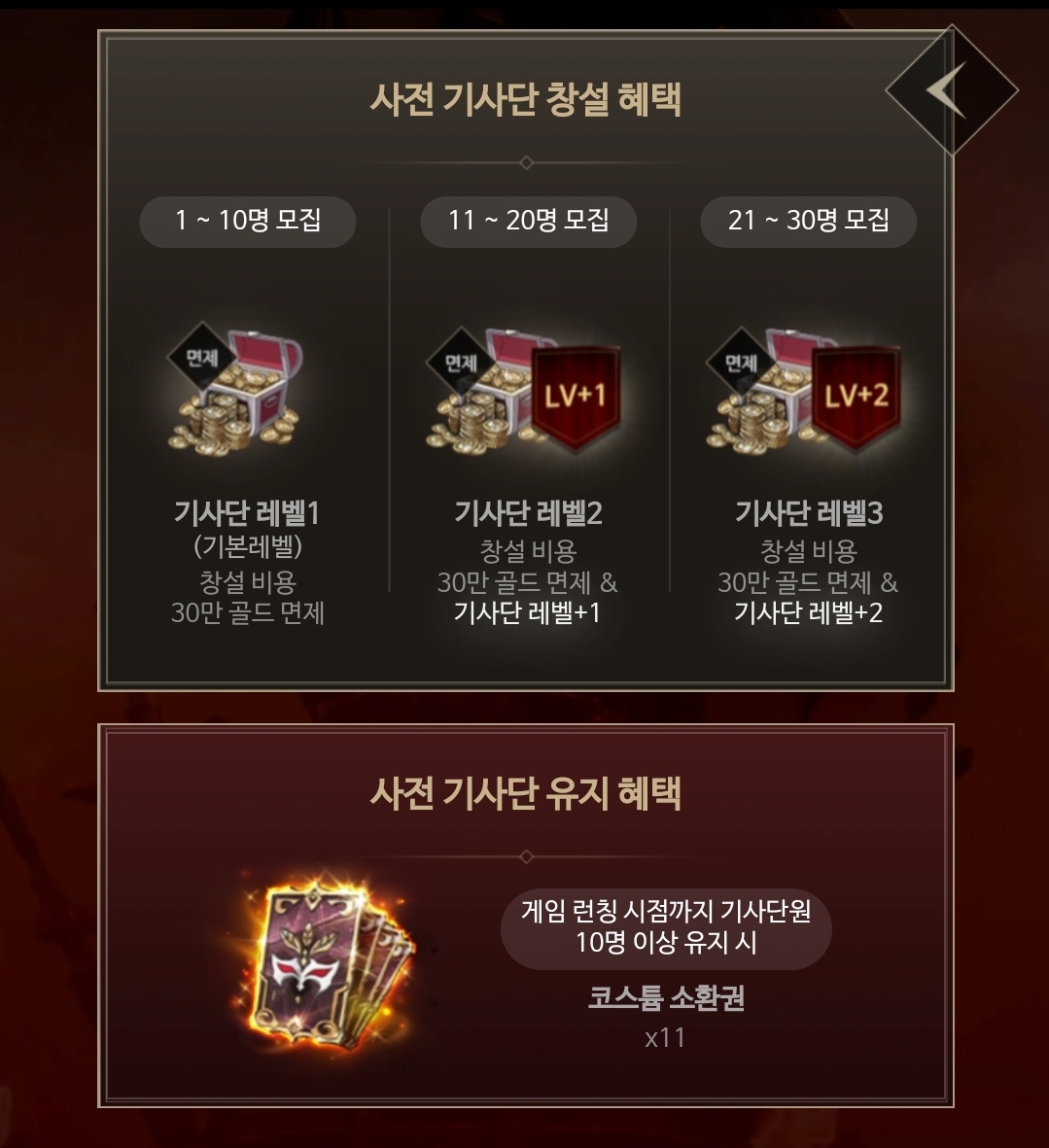This screenshot has width=1049, height=1148.
Task: Select the 1 ~ 10명 모집 pill
Action: coord(248,221)
